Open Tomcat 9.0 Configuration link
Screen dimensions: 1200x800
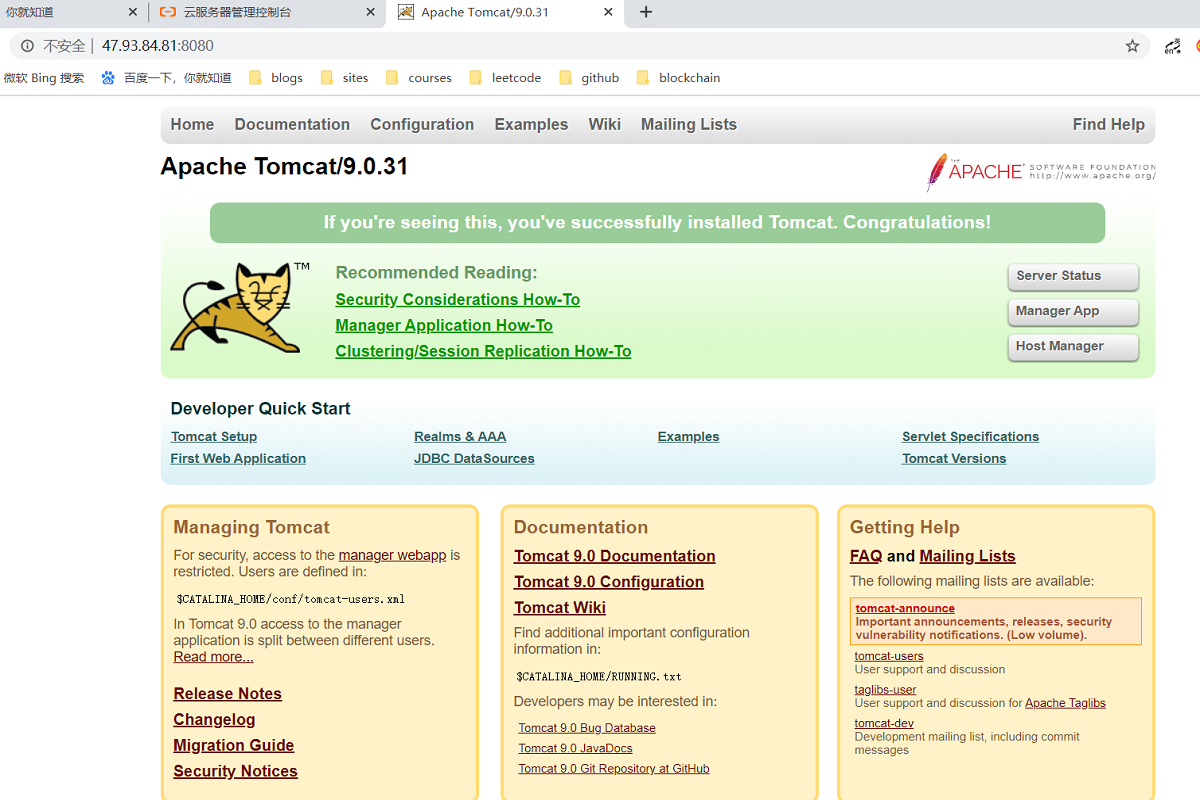pyautogui.click(x=608, y=583)
